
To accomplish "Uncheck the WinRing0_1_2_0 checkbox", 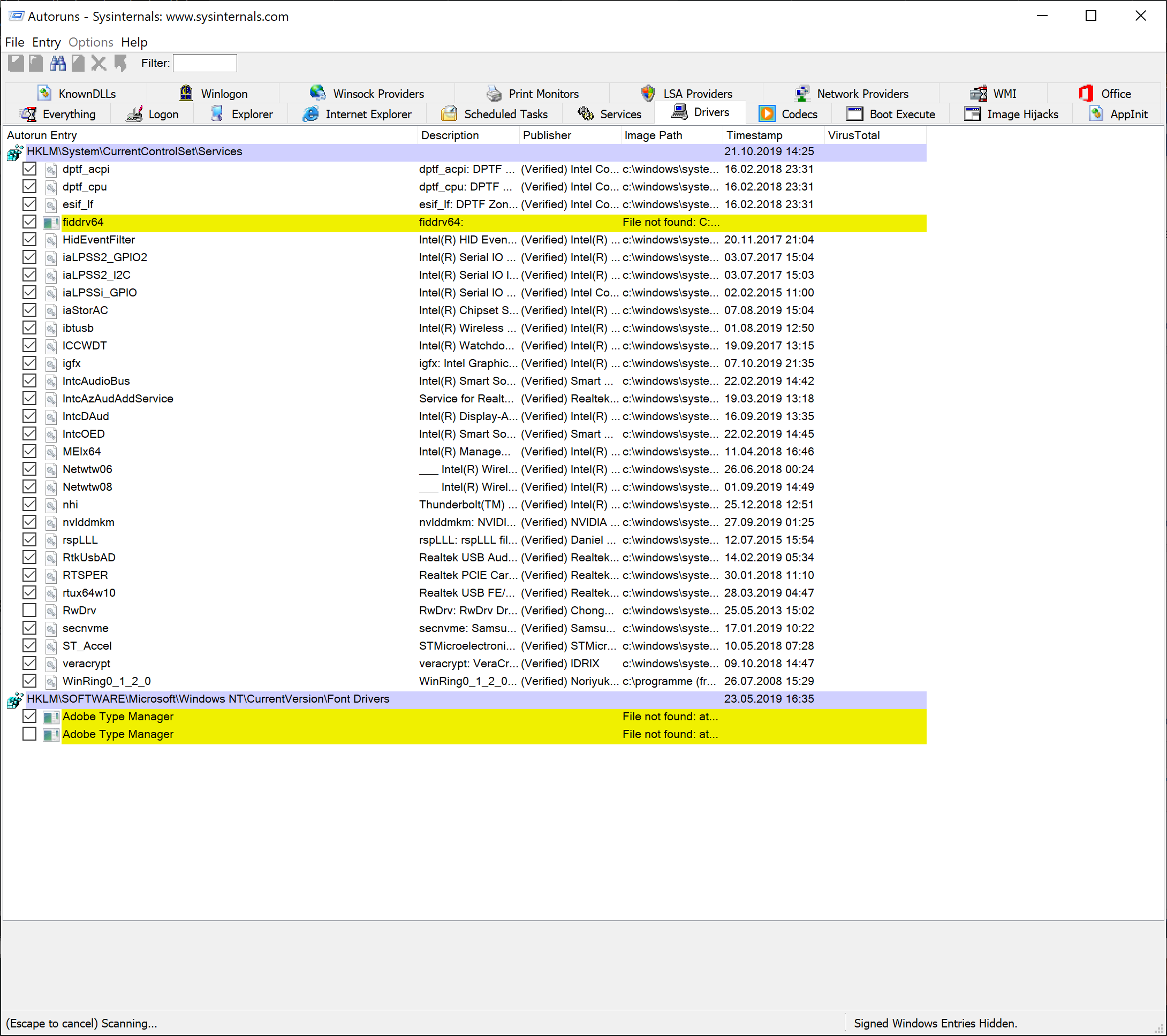I will click(29, 682).
